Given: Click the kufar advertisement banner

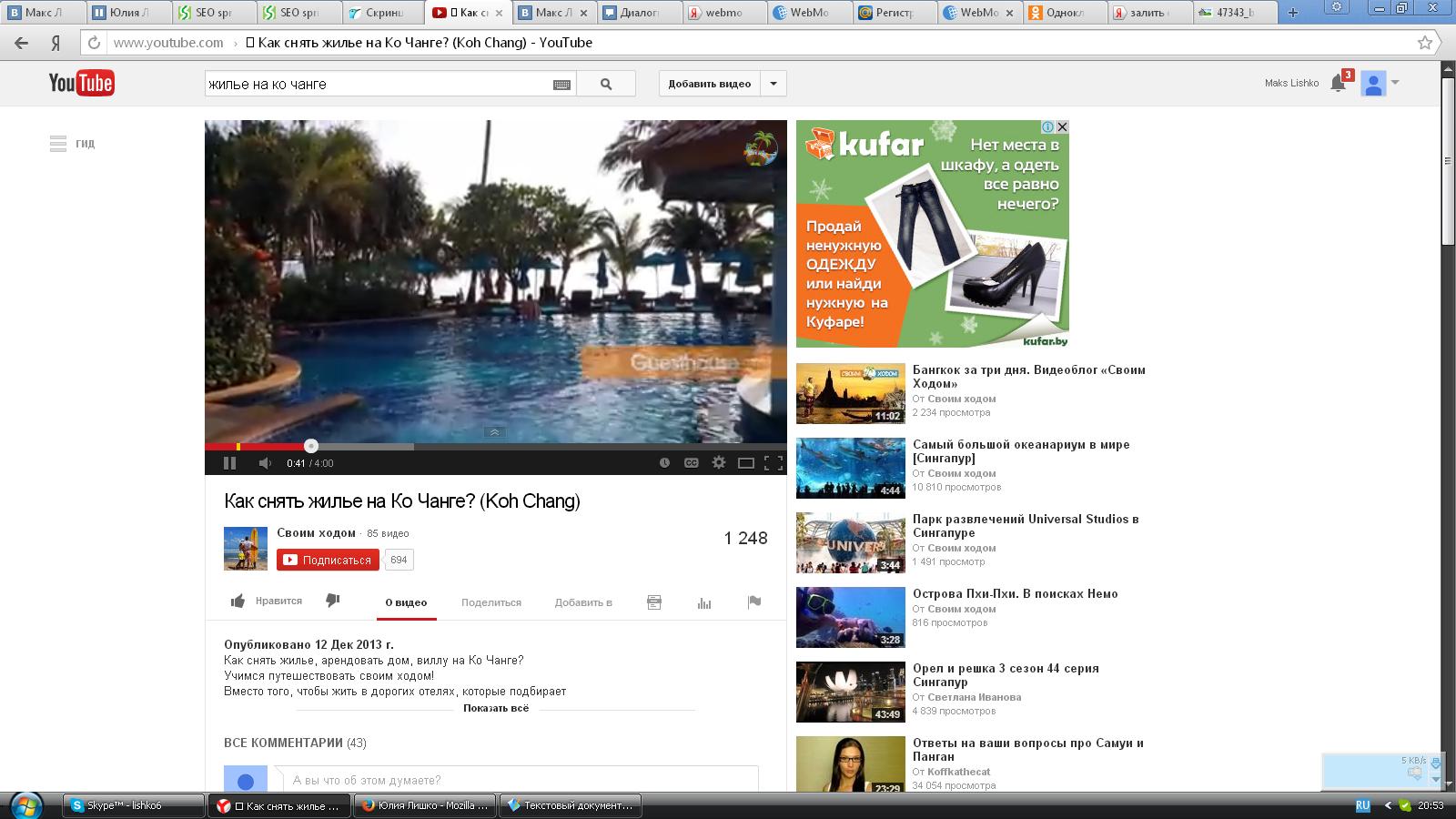Looking at the screenshot, I should 933,234.
